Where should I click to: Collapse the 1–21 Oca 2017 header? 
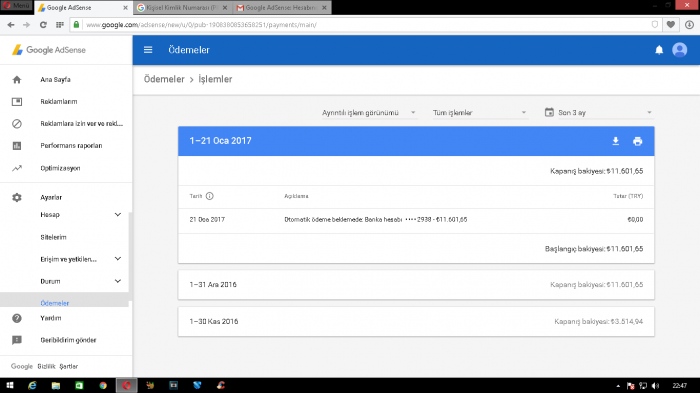coord(416,141)
